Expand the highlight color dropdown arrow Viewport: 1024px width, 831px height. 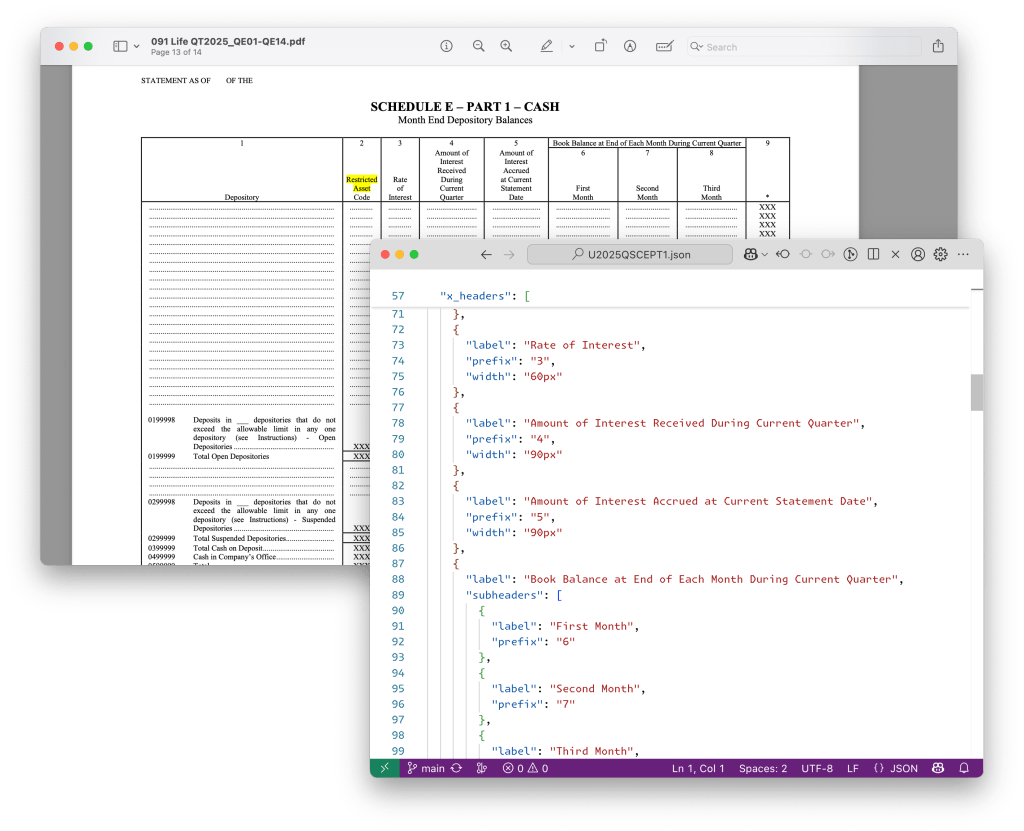(x=572, y=46)
